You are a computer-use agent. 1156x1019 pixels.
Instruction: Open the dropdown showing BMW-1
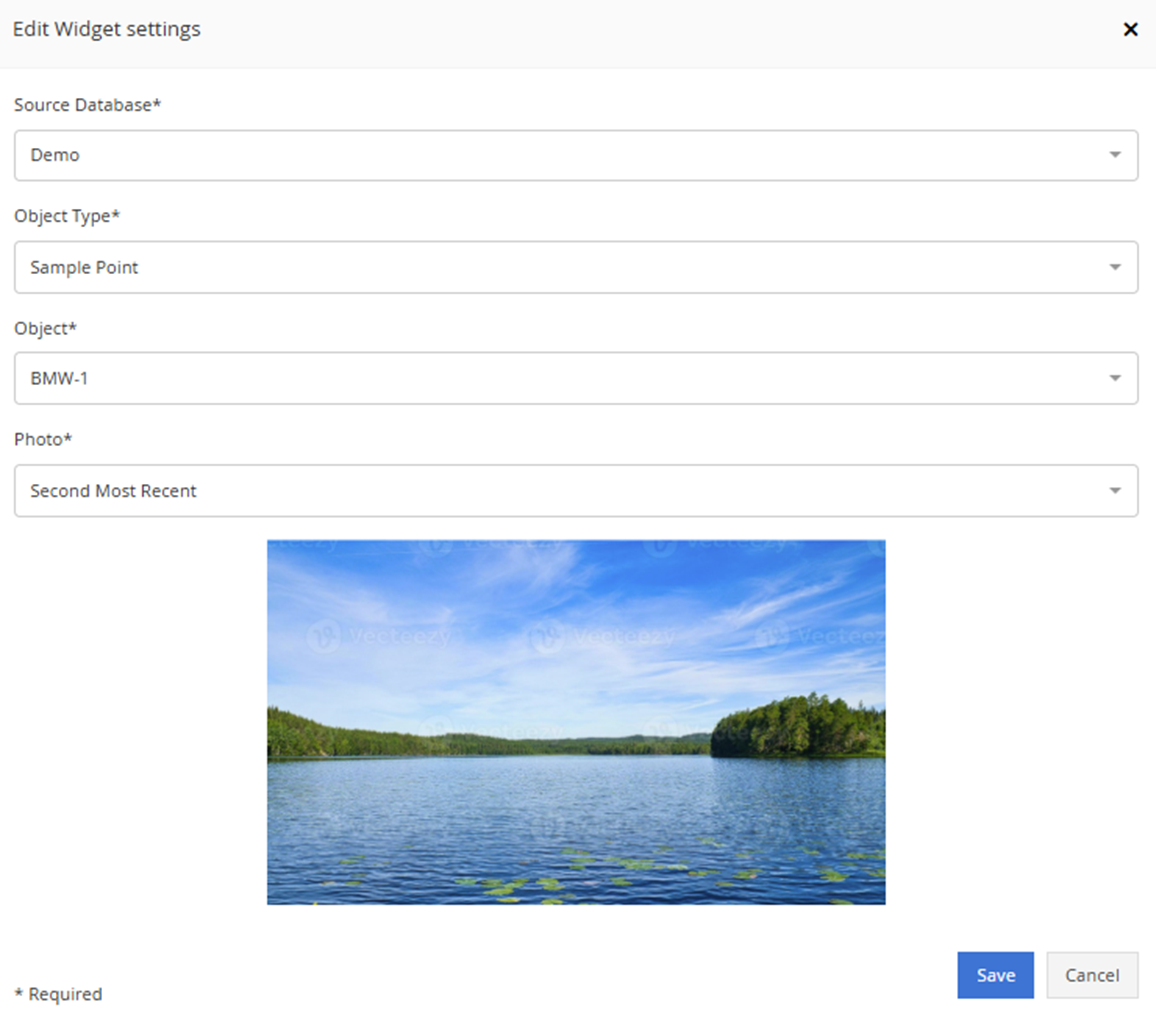coord(560,379)
